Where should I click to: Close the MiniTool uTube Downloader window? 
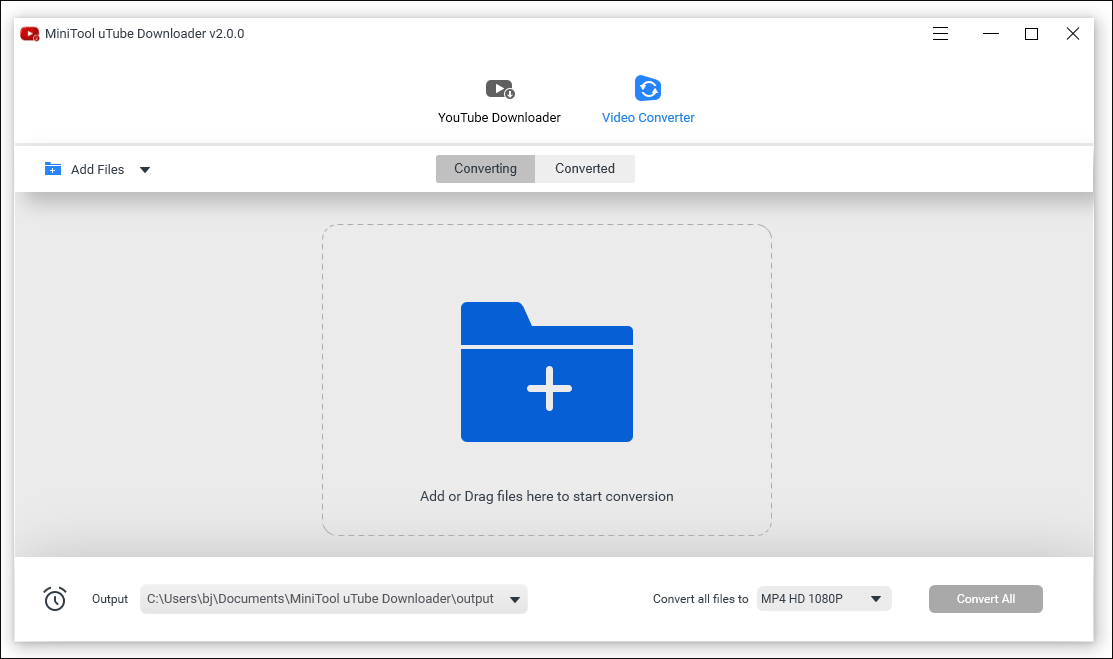pos(1073,33)
